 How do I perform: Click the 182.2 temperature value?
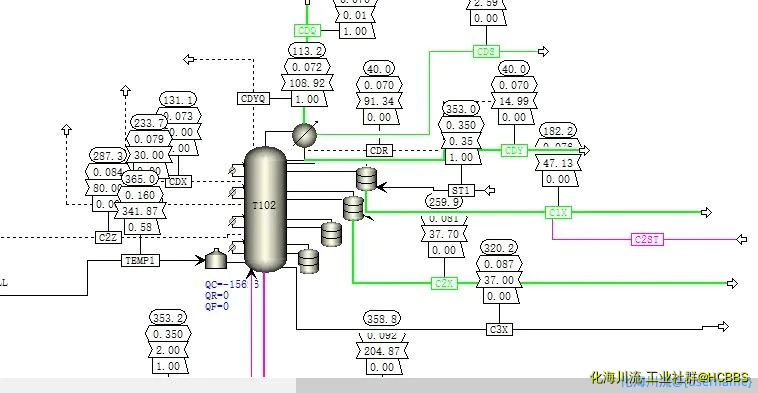coord(558,131)
